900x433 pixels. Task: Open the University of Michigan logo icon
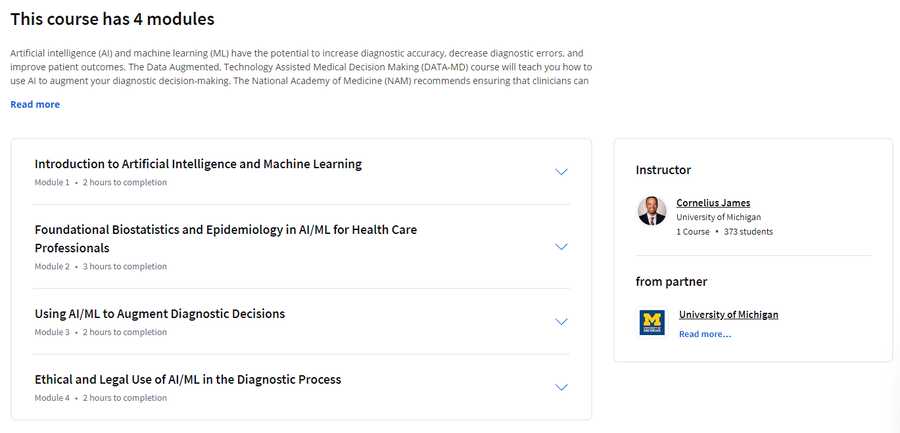point(652,323)
